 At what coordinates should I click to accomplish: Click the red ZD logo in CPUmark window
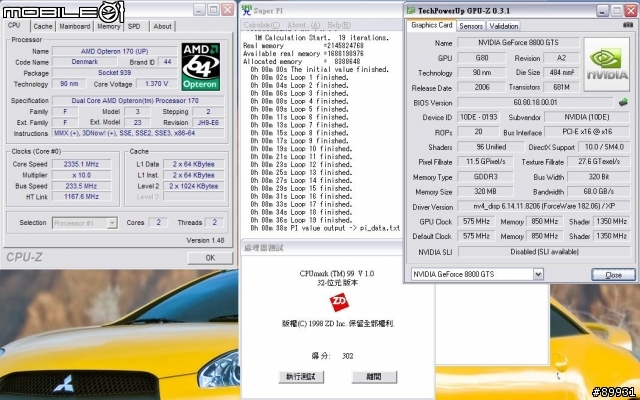(339, 302)
